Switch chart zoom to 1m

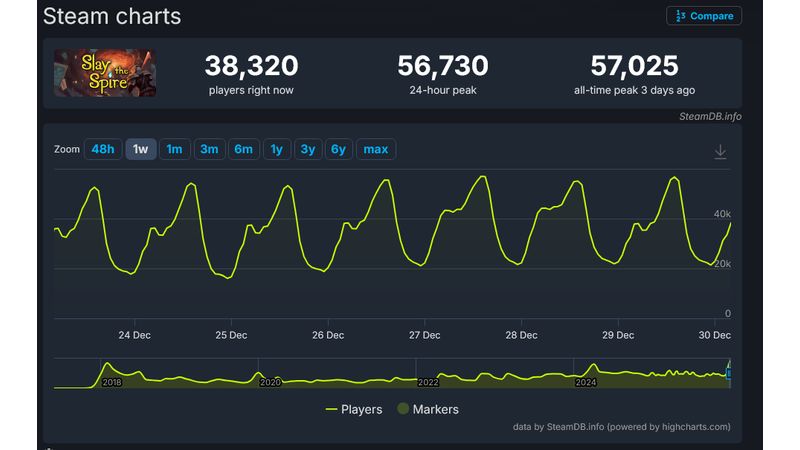tap(174, 149)
